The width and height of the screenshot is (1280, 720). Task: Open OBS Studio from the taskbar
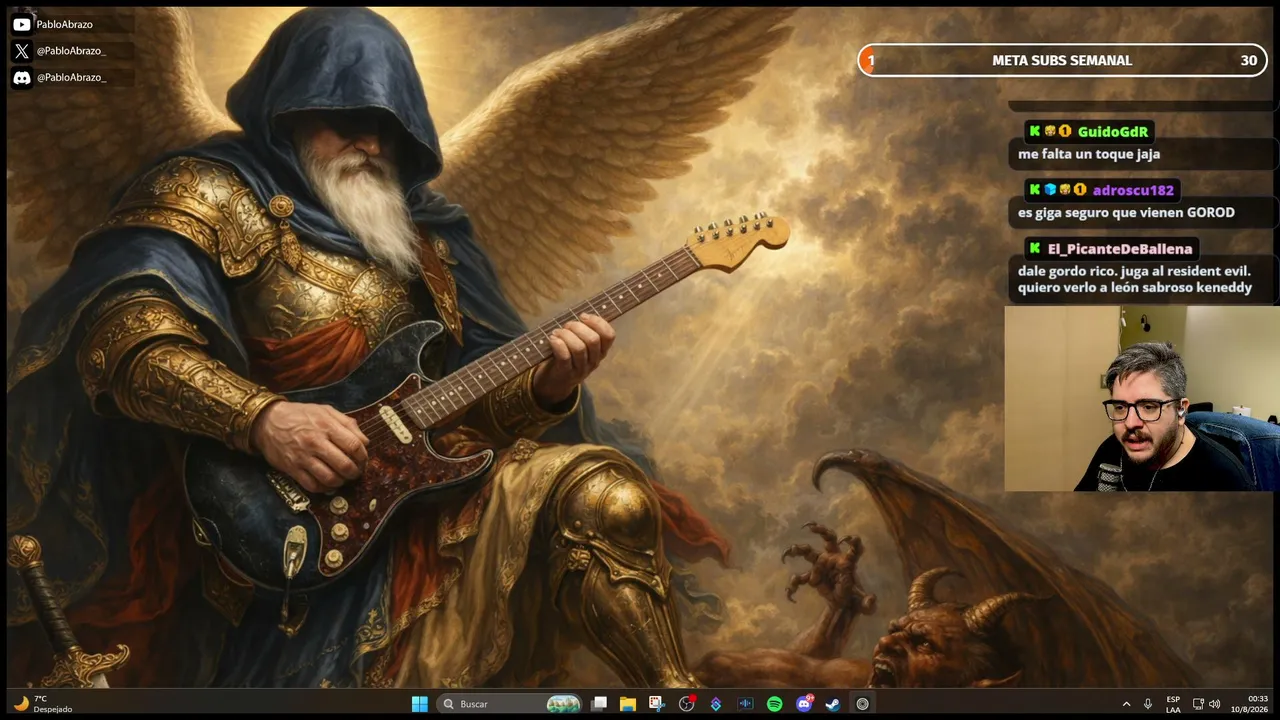[686, 704]
